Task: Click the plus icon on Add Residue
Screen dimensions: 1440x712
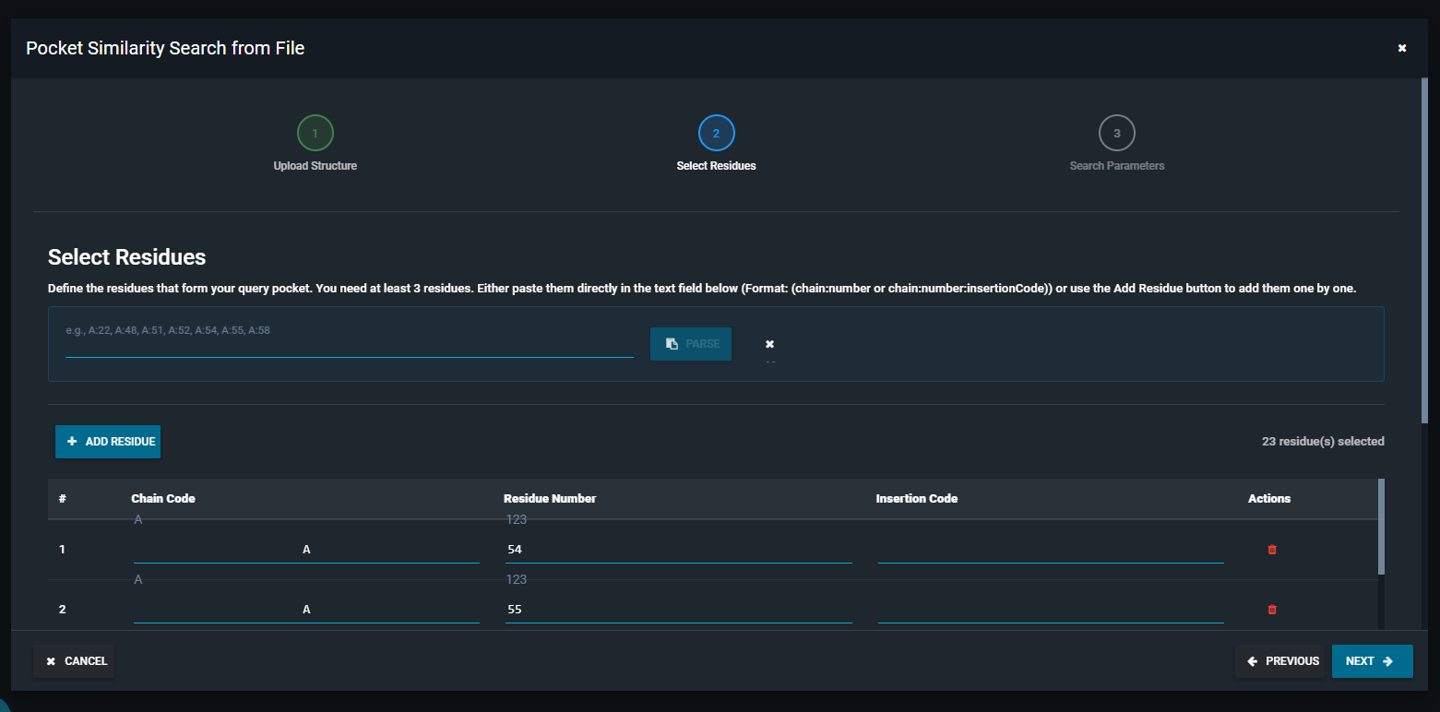Action: (x=71, y=441)
